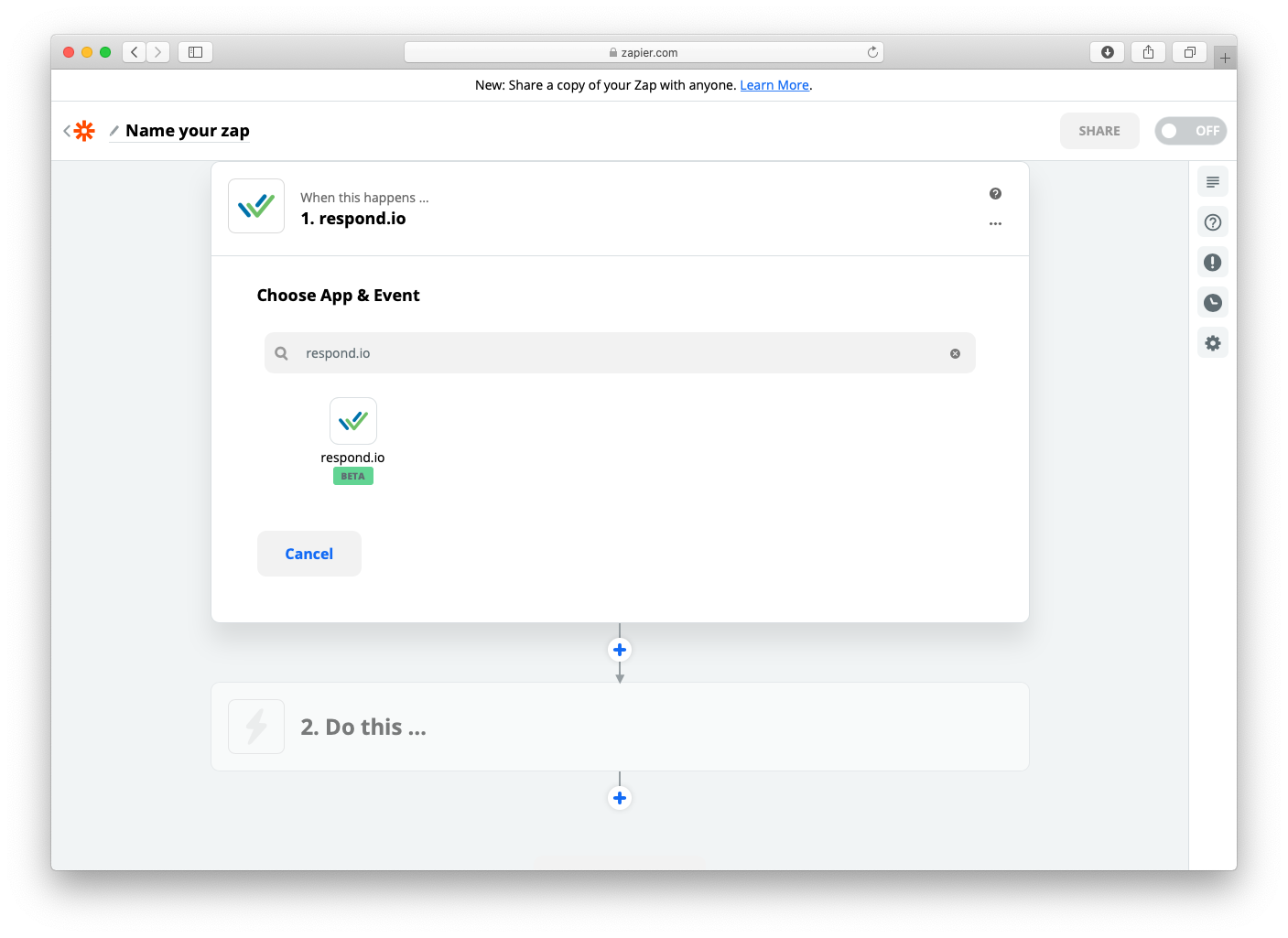The height and width of the screenshot is (938, 1288).
Task: Click the BETA badge under respond.io
Action: 353,476
